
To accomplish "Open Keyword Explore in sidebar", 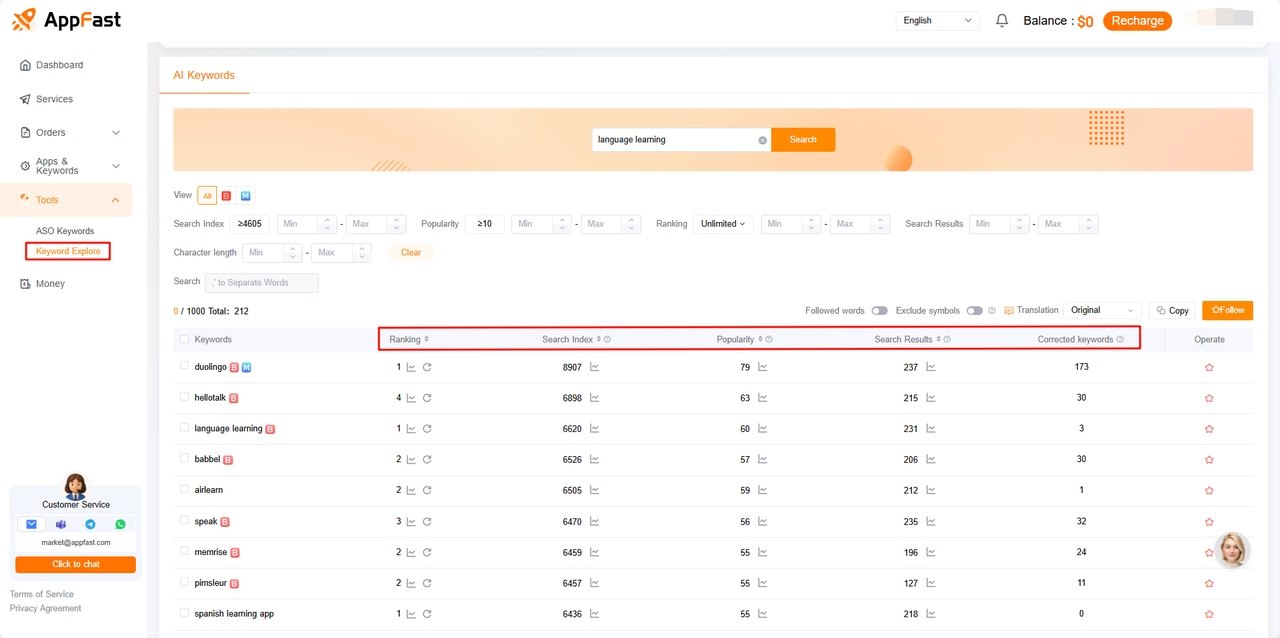I will [68, 251].
